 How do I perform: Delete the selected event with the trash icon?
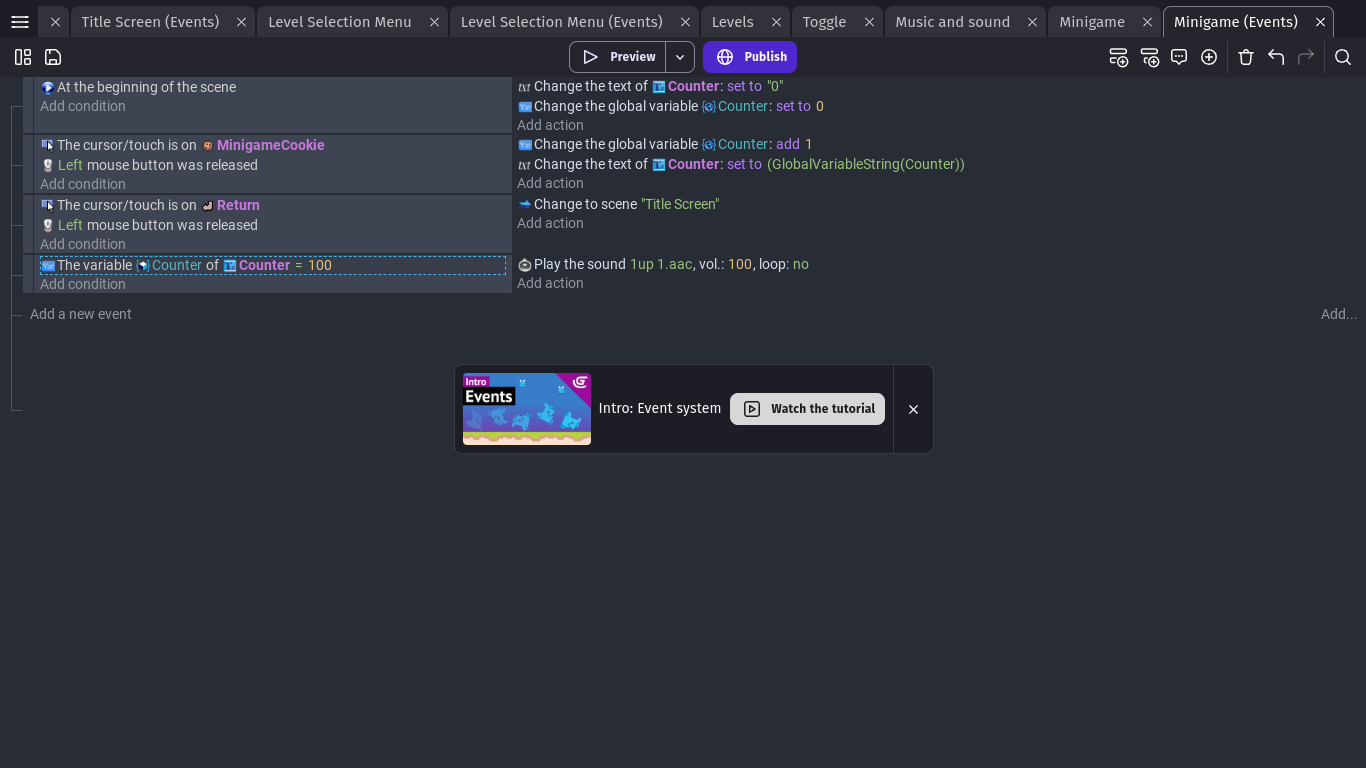tap(1246, 57)
